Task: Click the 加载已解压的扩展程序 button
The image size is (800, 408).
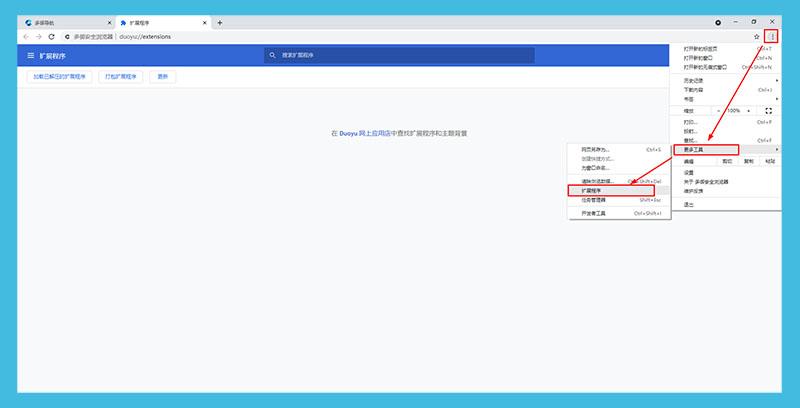Action: 59,77
